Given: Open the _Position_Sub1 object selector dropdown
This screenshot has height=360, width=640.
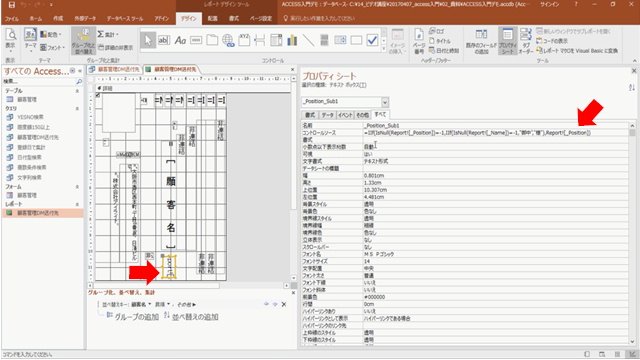Looking at the screenshot, I should (384, 102).
